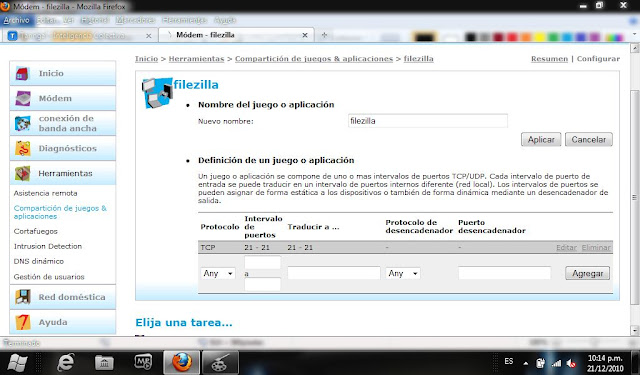This screenshot has width=640, height=375.
Task: Open the Red doméstica sidebar section
Action: click(62, 297)
